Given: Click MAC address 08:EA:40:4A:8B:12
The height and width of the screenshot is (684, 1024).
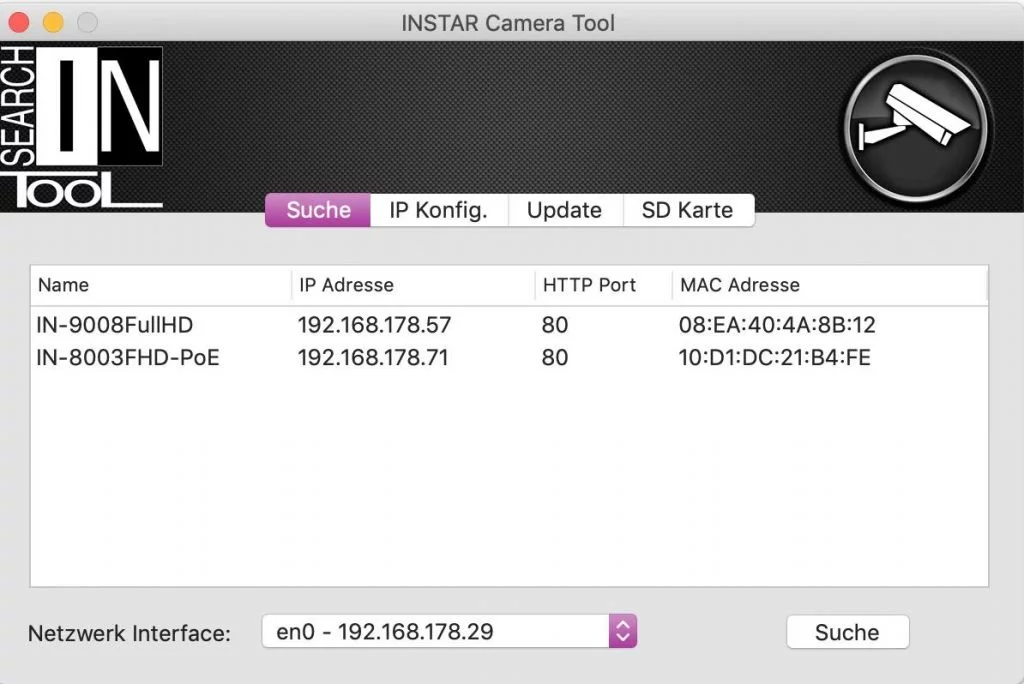Looking at the screenshot, I should 777,325.
